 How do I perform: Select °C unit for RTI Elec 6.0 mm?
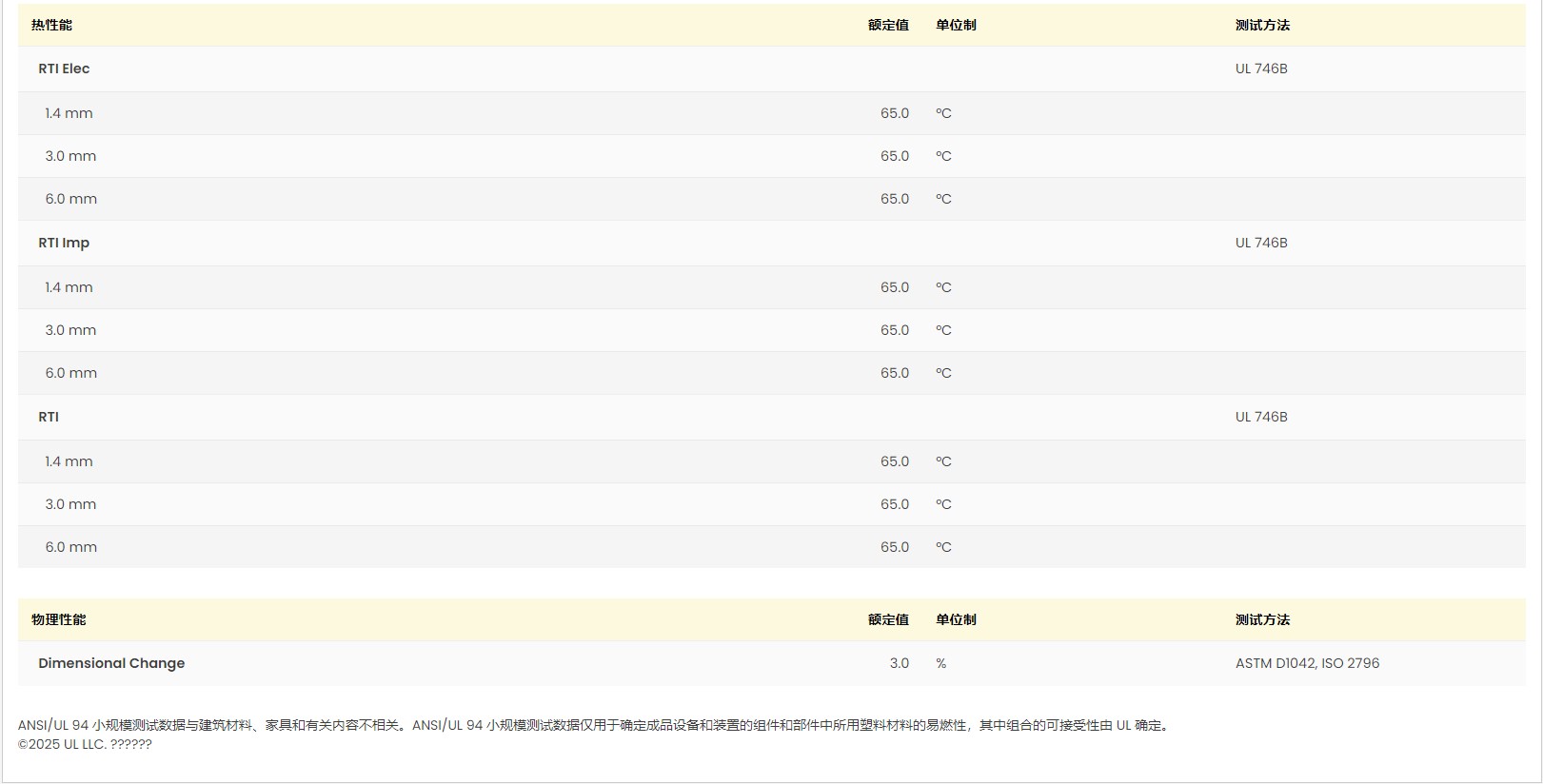943,199
